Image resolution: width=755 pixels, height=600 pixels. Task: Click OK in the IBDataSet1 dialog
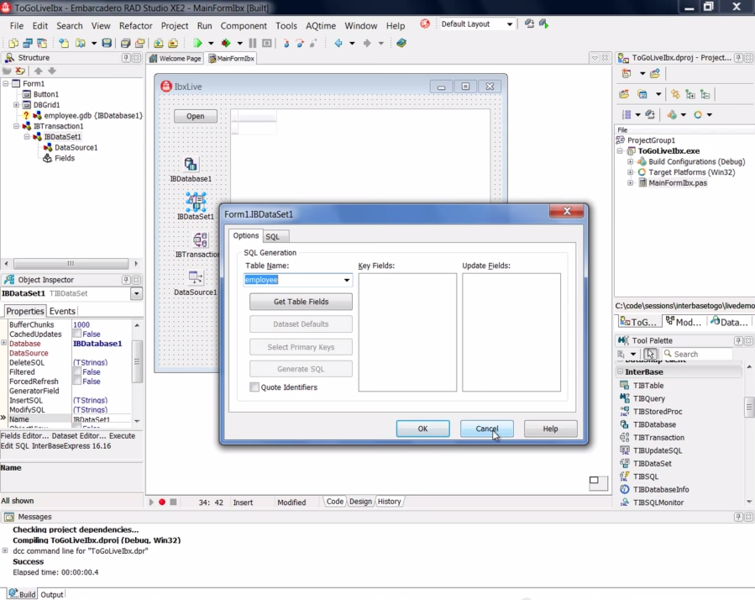(x=423, y=429)
